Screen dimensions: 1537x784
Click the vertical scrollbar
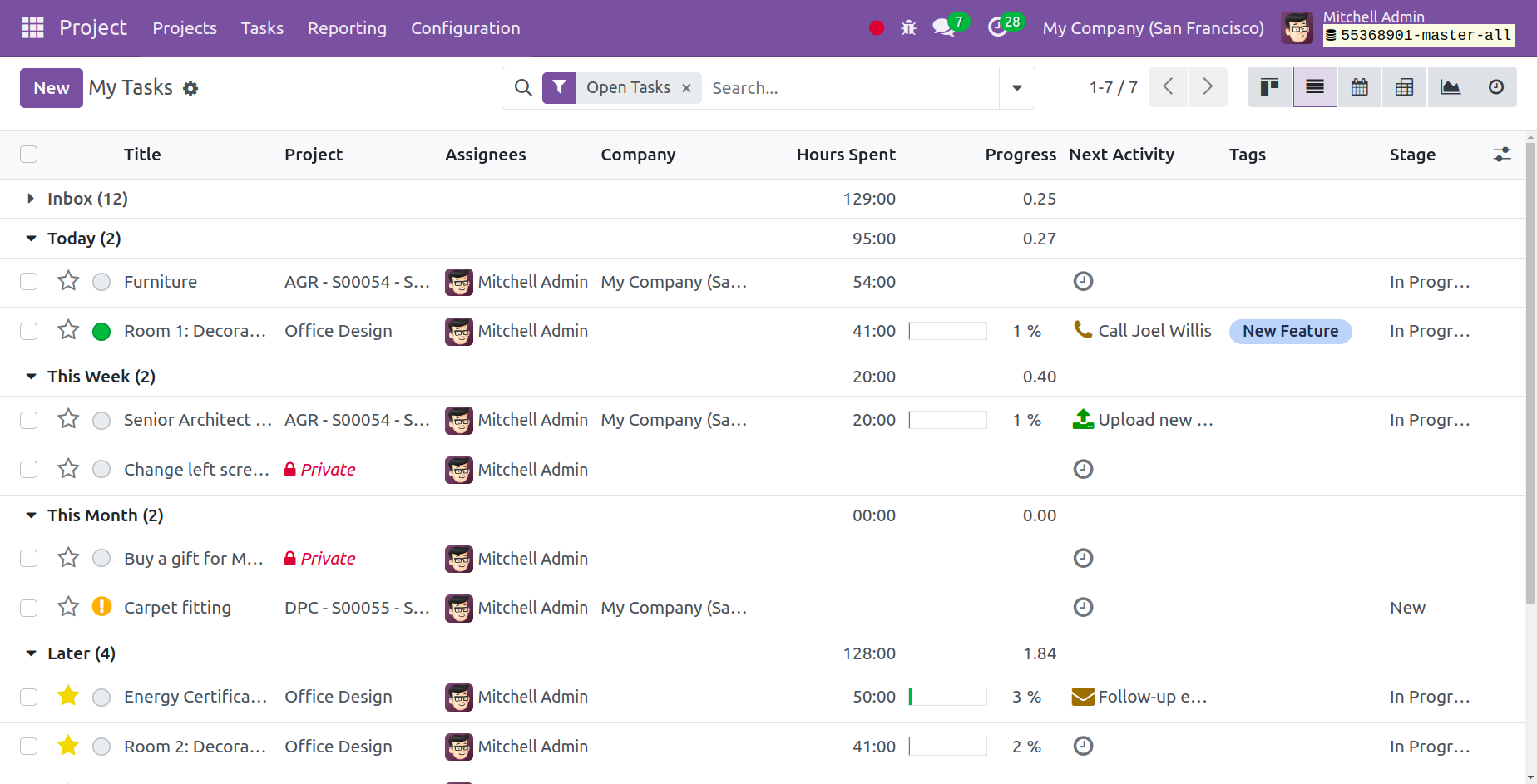[1530, 374]
